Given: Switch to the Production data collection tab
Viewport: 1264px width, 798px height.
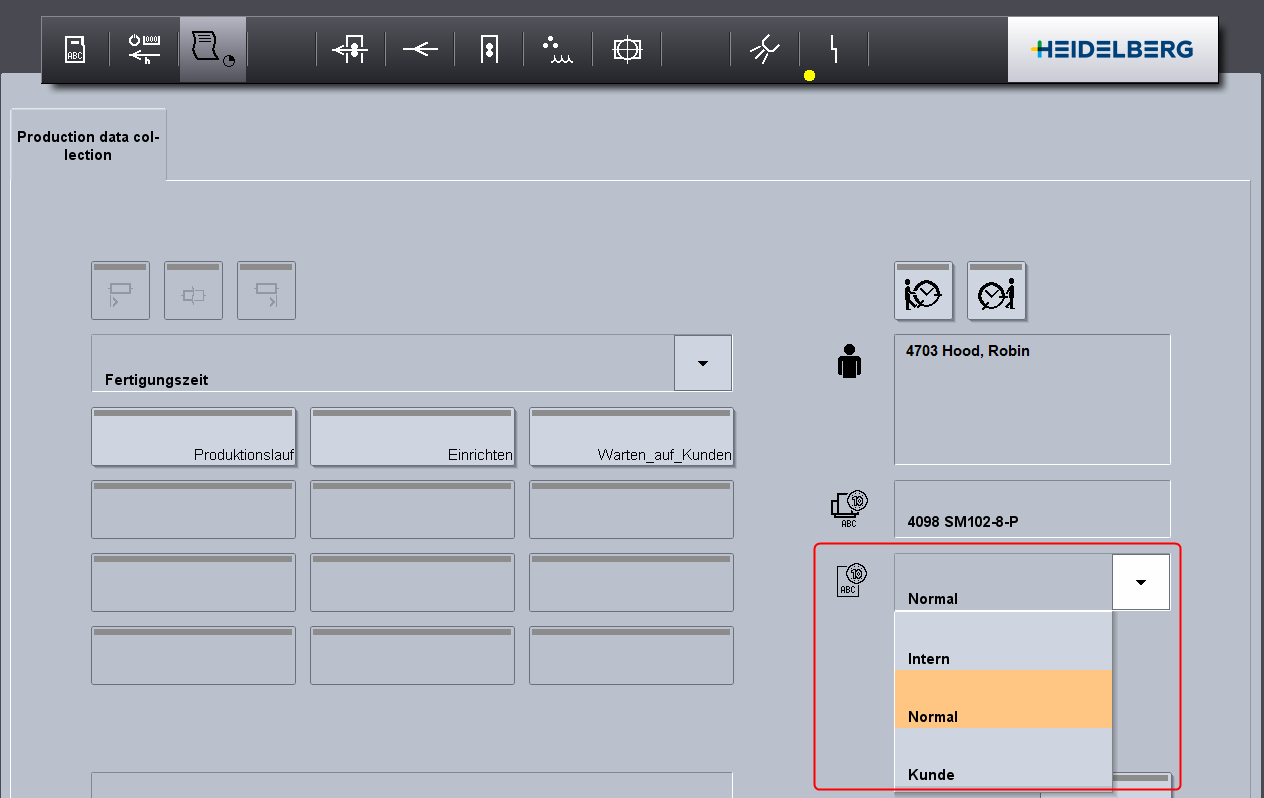Looking at the screenshot, I should [88, 145].
